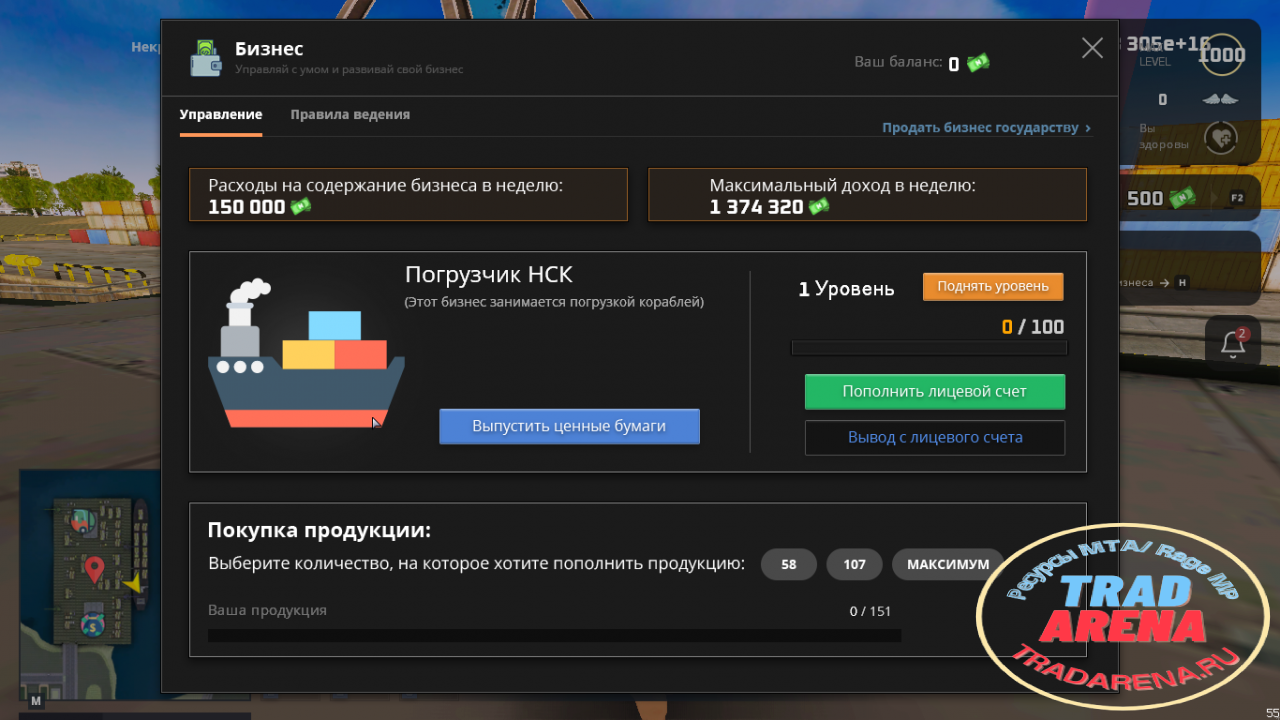Viewport: 1280px width, 720px height.
Task: Click Максимальный доход в неделю label
Action: [x=843, y=185]
